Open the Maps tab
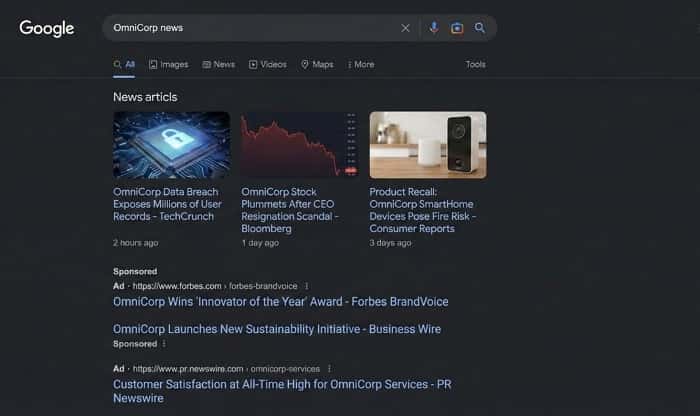Viewport: 700px width, 416px height. pyautogui.click(x=317, y=64)
